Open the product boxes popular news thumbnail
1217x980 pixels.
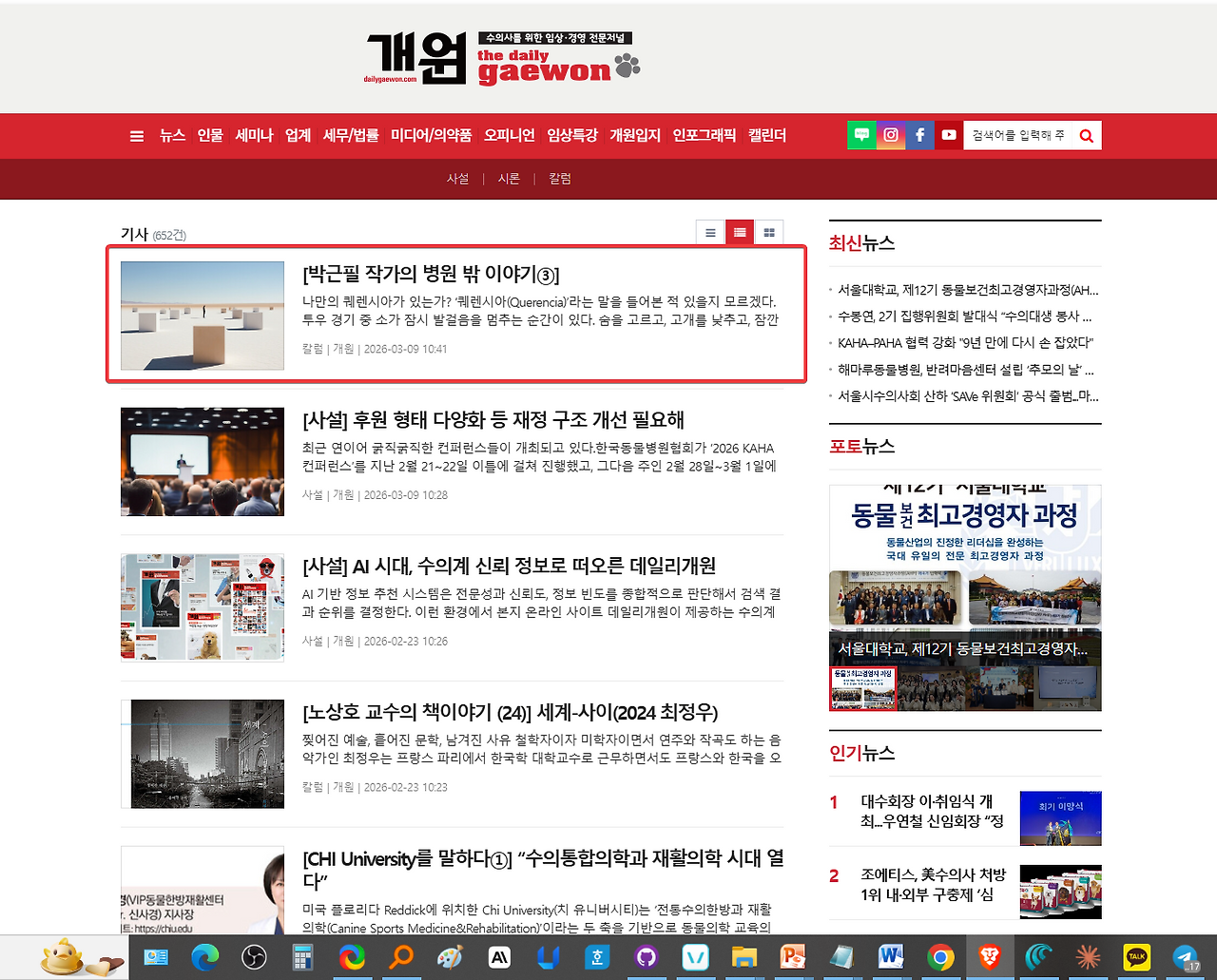tap(1061, 892)
